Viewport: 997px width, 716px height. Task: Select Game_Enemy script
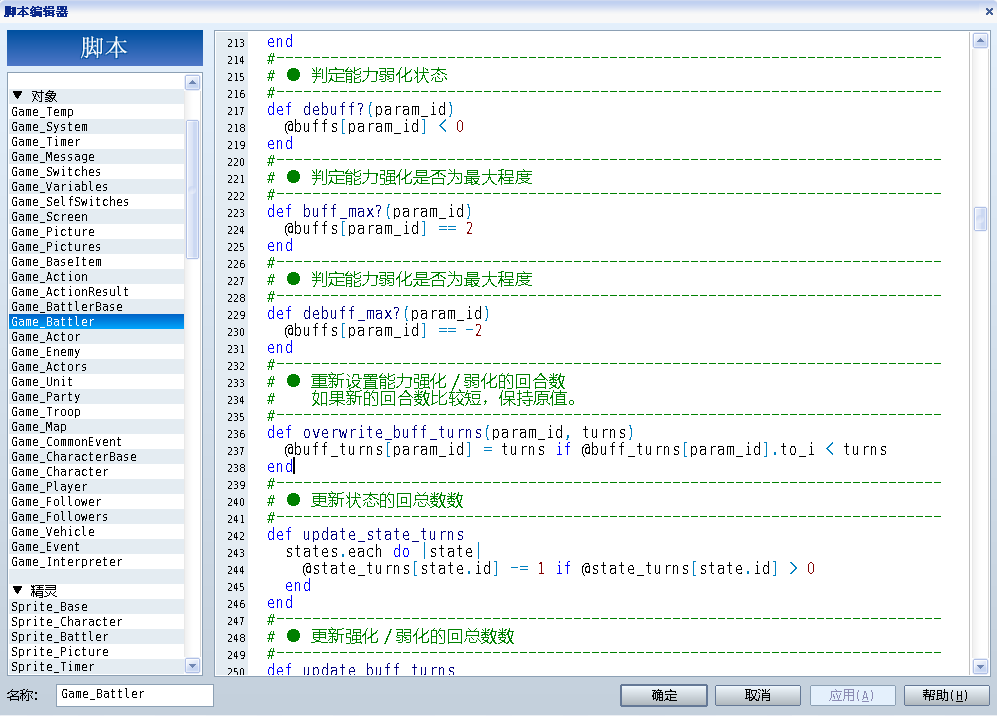coord(97,352)
